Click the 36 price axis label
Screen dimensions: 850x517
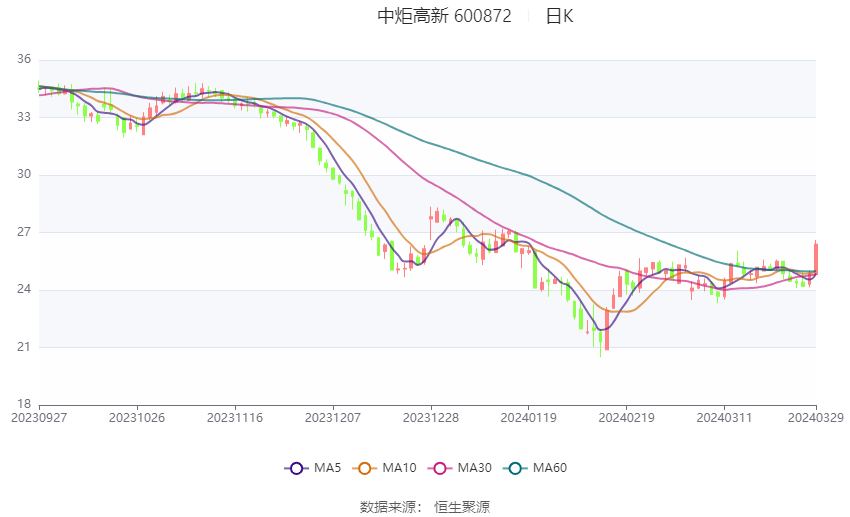pos(24,59)
